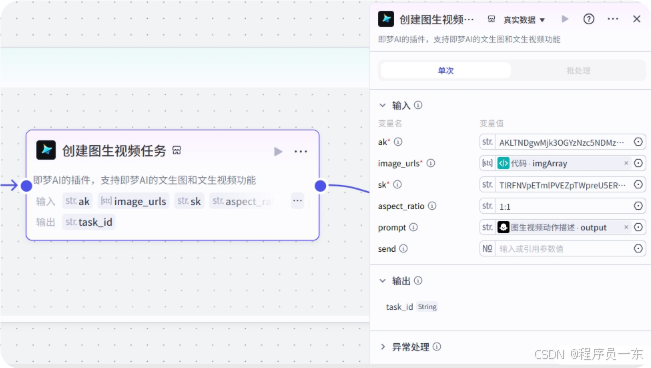Click the sk input tag on the node

189,201
